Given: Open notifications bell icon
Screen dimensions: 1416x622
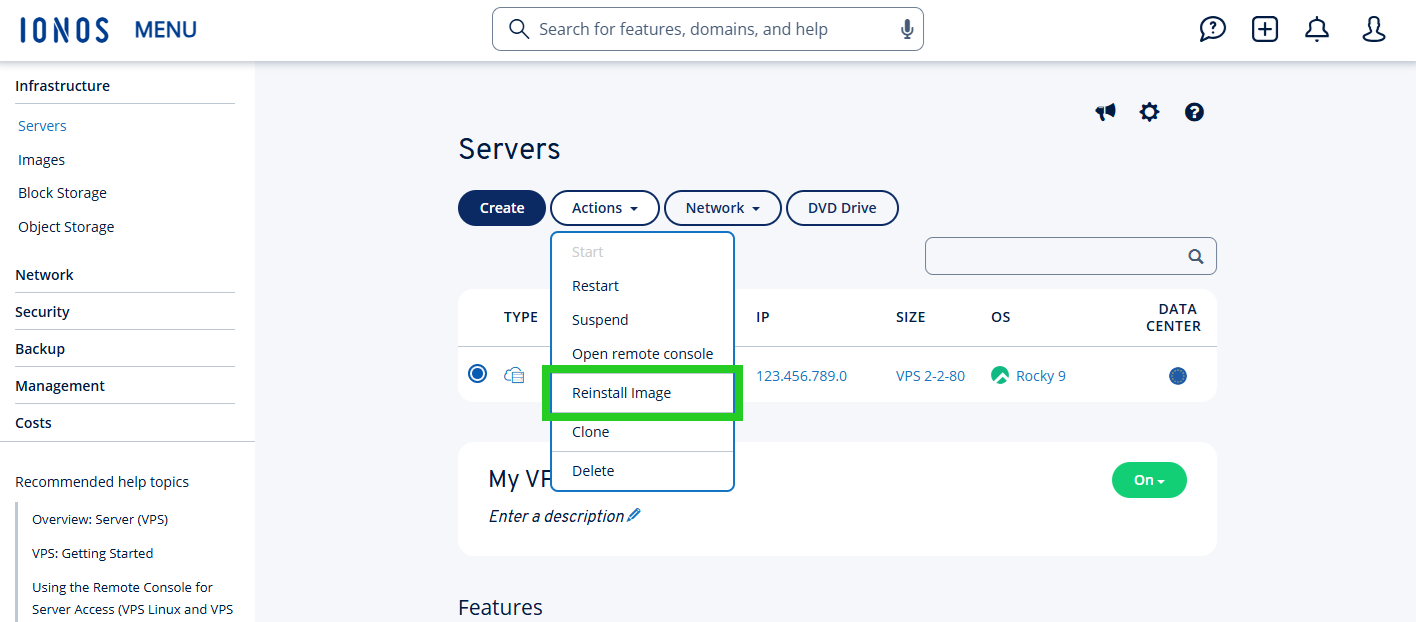Looking at the screenshot, I should pyautogui.click(x=1318, y=29).
